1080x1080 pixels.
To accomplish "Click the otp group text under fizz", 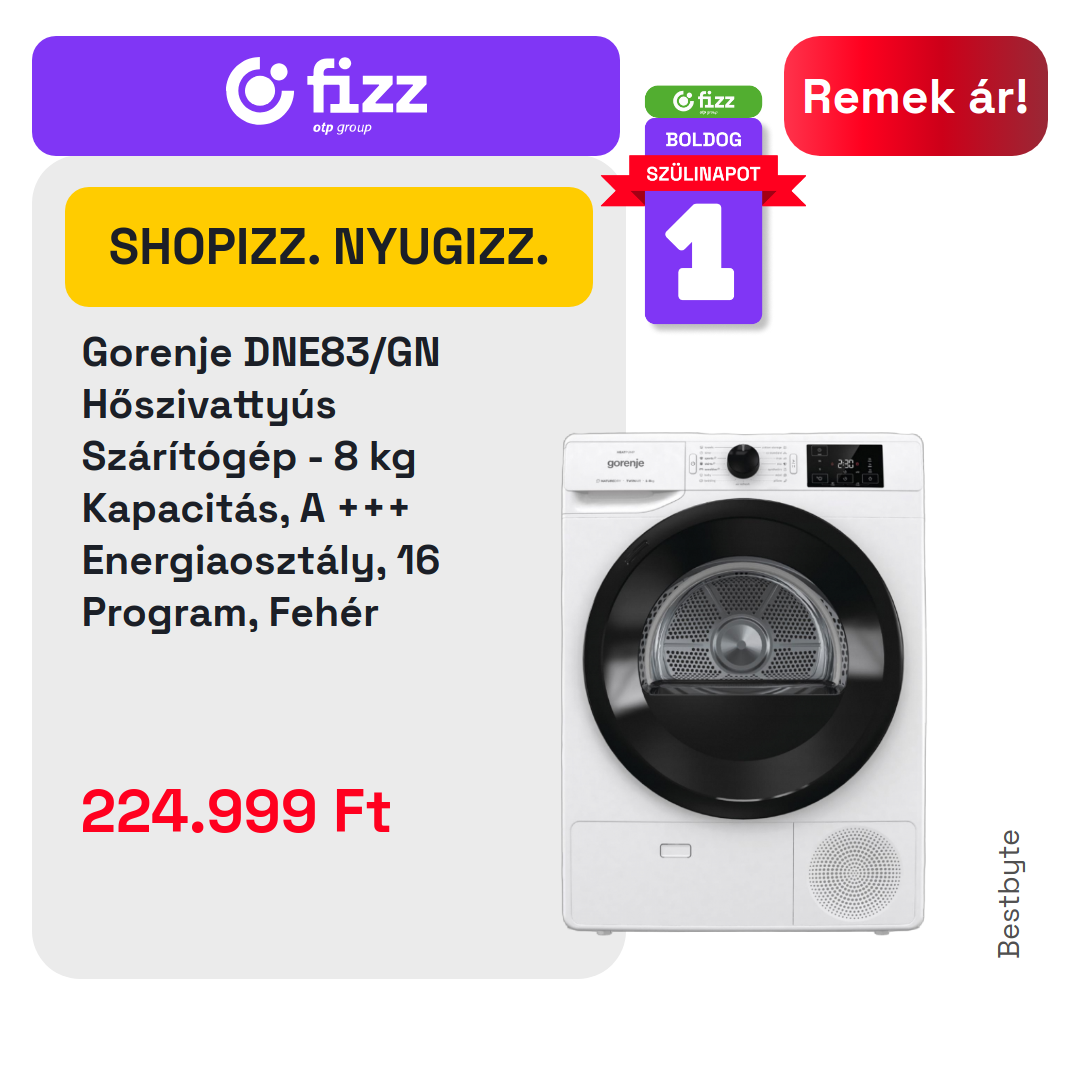I will tap(342, 128).
